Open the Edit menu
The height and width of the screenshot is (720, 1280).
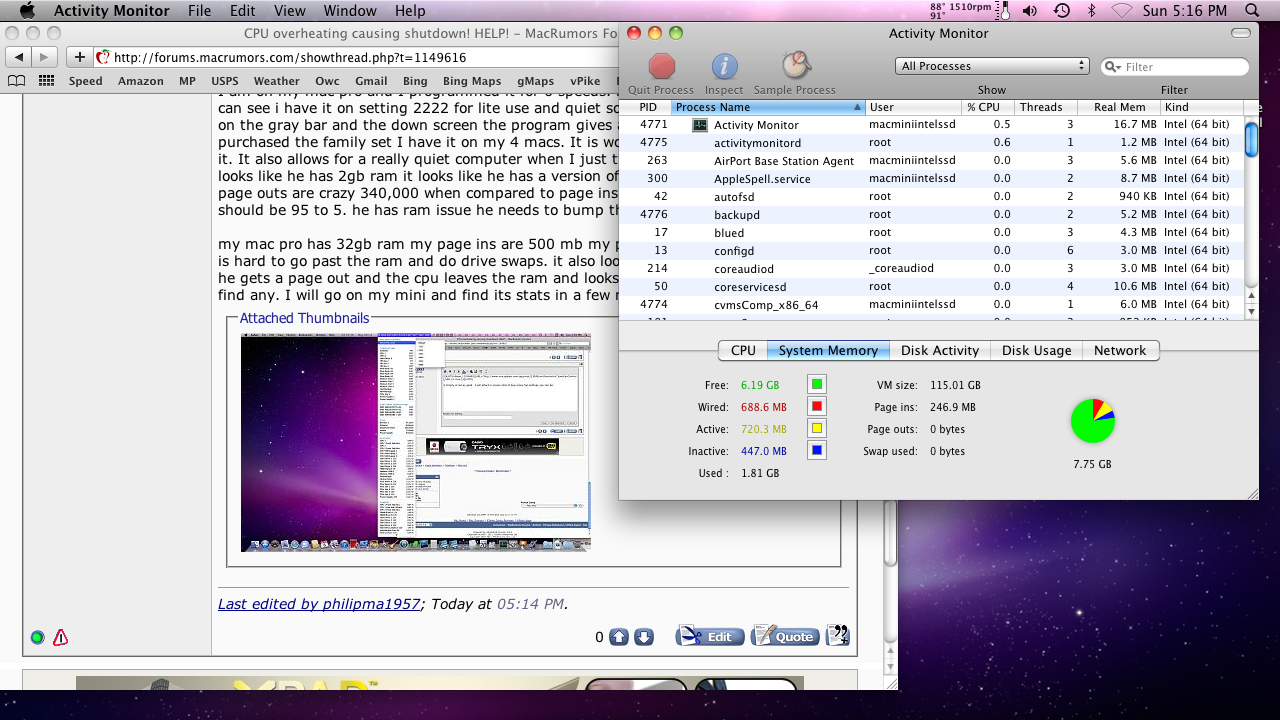click(x=242, y=11)
